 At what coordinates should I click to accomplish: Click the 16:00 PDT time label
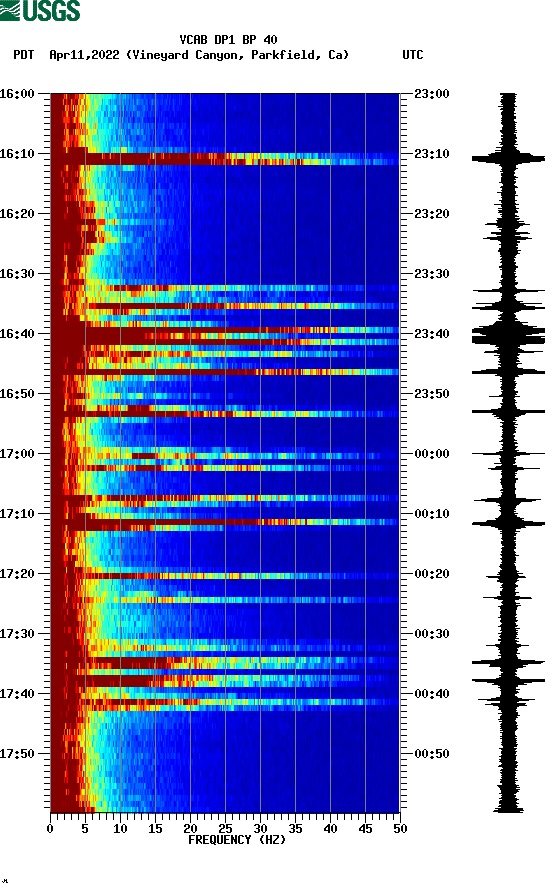[x=18, y=94]
